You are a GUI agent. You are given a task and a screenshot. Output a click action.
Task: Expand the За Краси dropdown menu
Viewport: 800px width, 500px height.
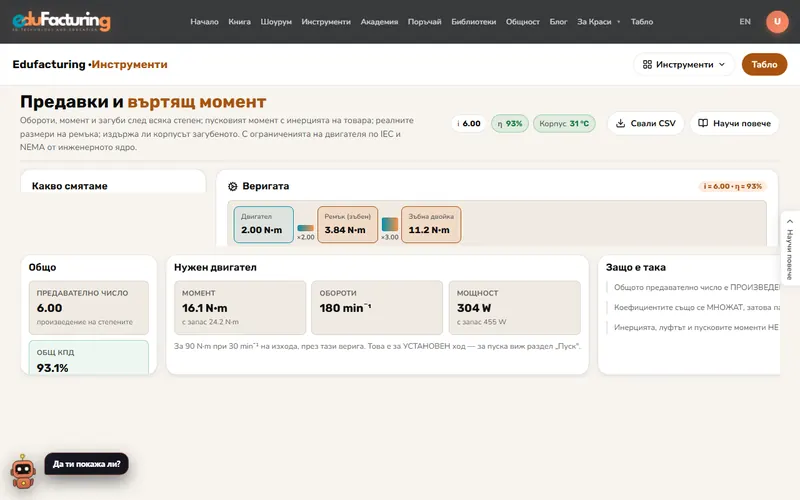598,21
